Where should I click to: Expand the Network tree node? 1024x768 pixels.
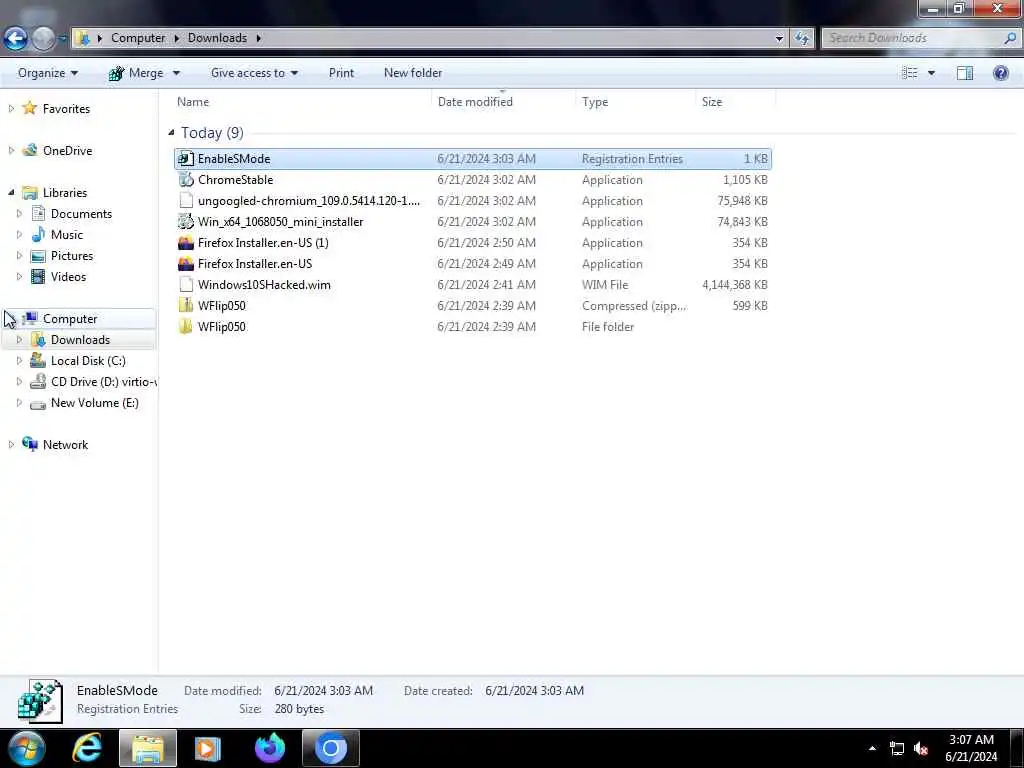coord(11,445)
